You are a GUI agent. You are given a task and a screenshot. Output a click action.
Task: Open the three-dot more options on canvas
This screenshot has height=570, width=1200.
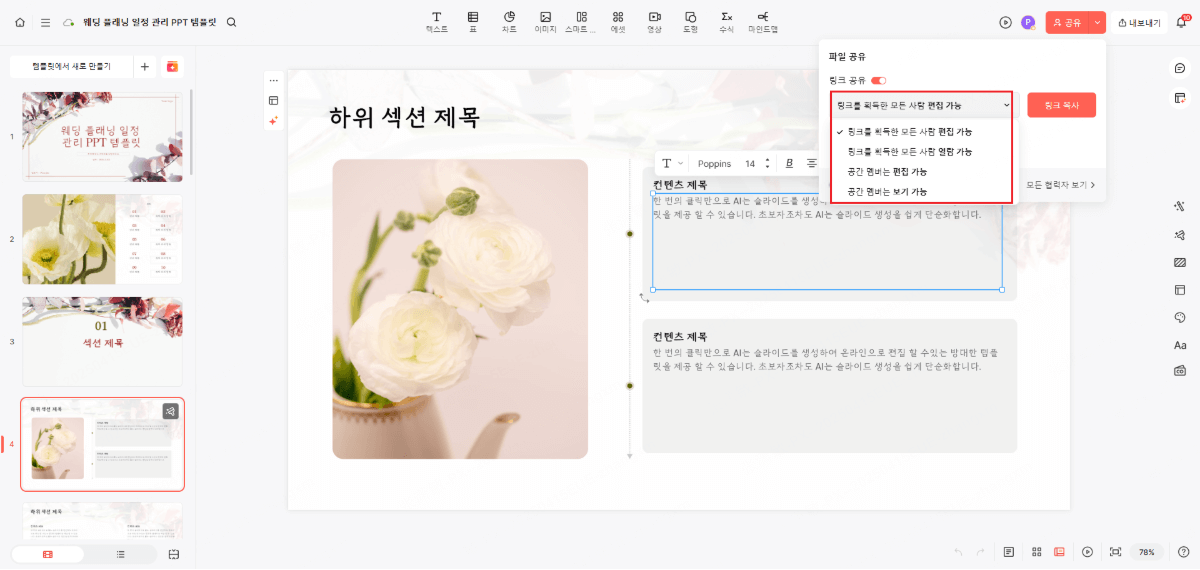[x=273, y=81]
